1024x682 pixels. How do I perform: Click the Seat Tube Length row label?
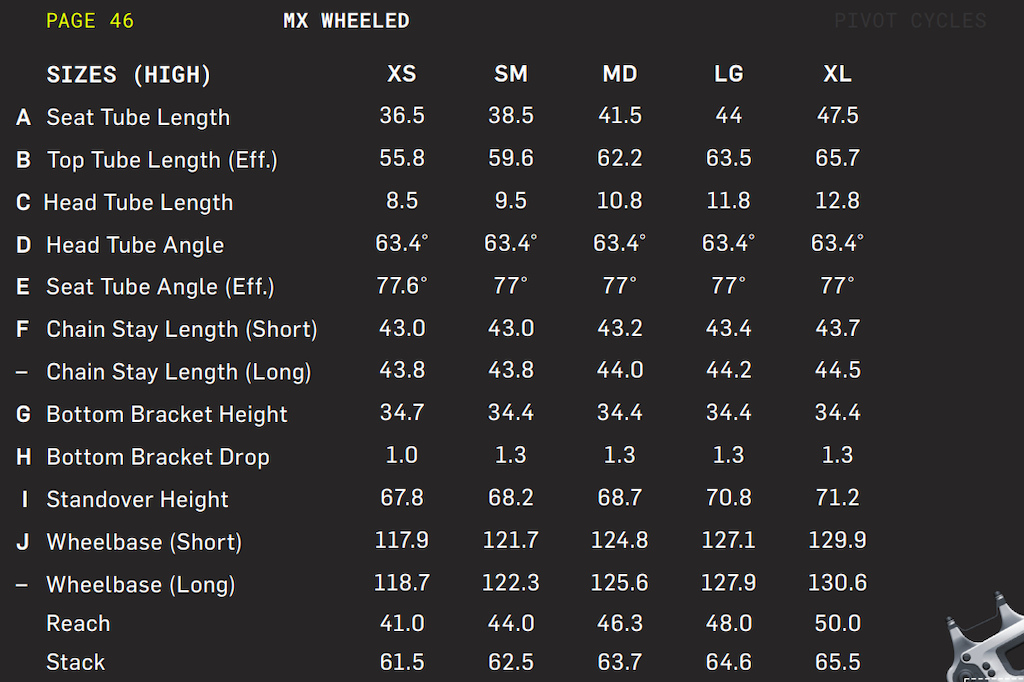(138, 118)
